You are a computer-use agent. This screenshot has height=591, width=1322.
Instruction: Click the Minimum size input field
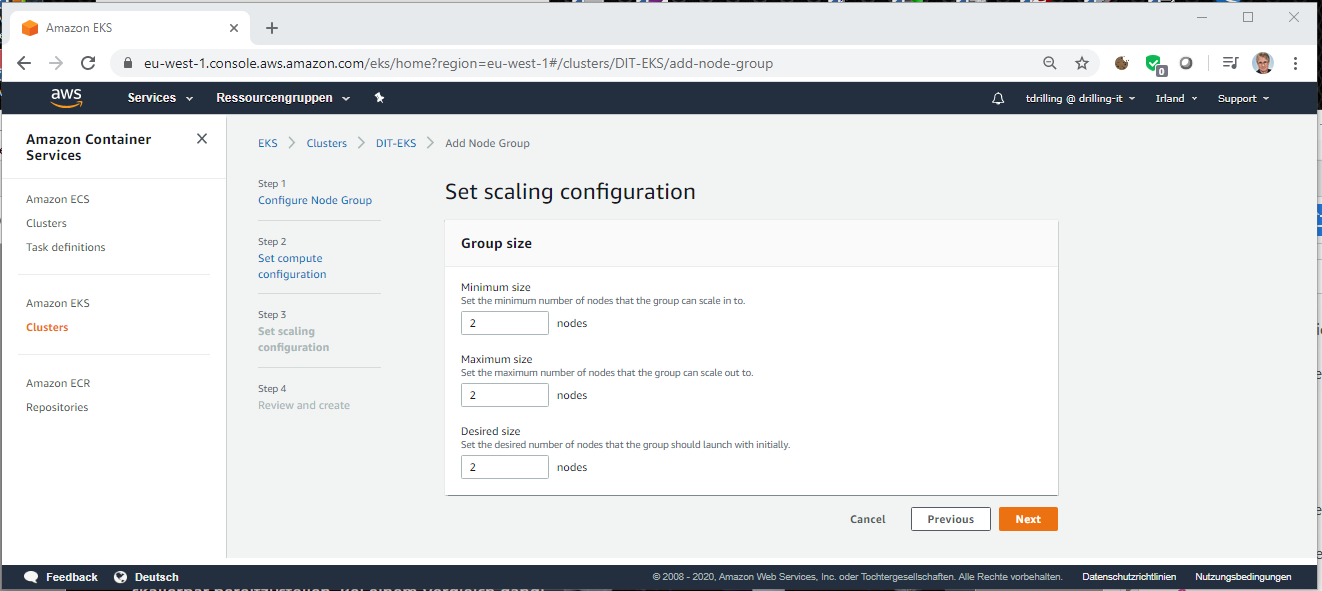tap(505, 323)
